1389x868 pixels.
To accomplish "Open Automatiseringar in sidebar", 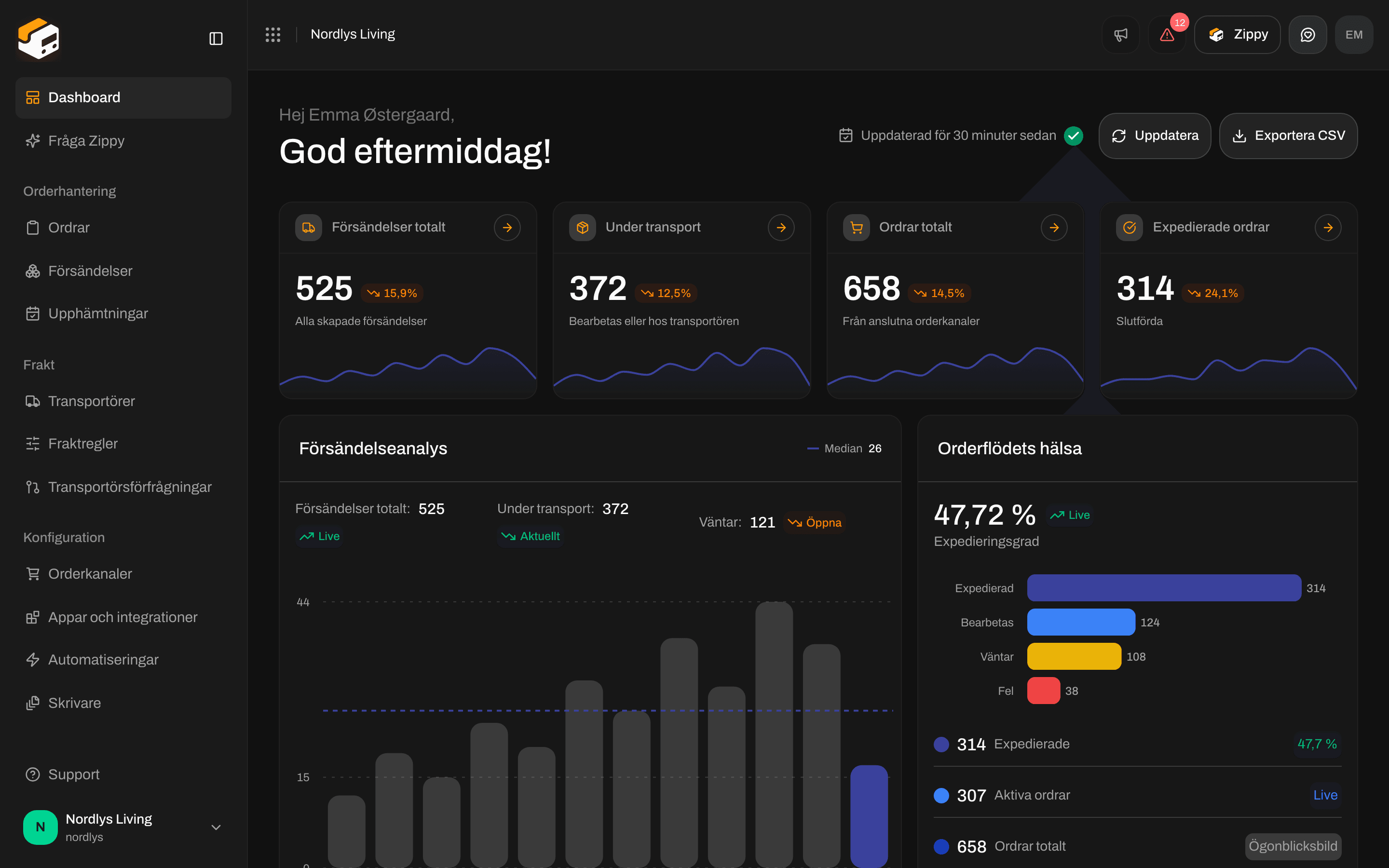I will (123, 660).
